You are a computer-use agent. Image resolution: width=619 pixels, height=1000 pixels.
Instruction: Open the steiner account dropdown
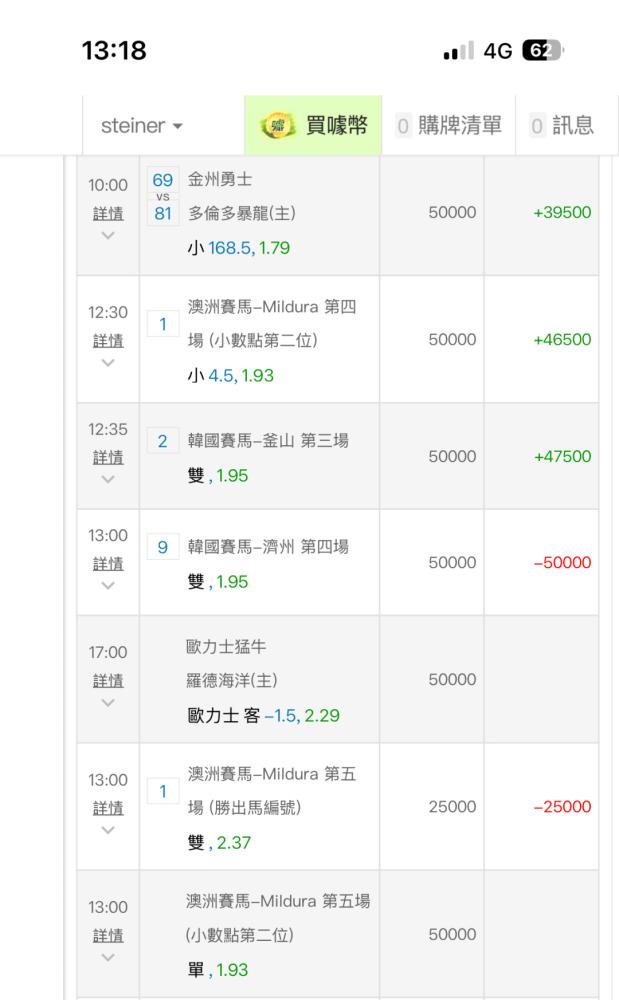pos(142,126)
